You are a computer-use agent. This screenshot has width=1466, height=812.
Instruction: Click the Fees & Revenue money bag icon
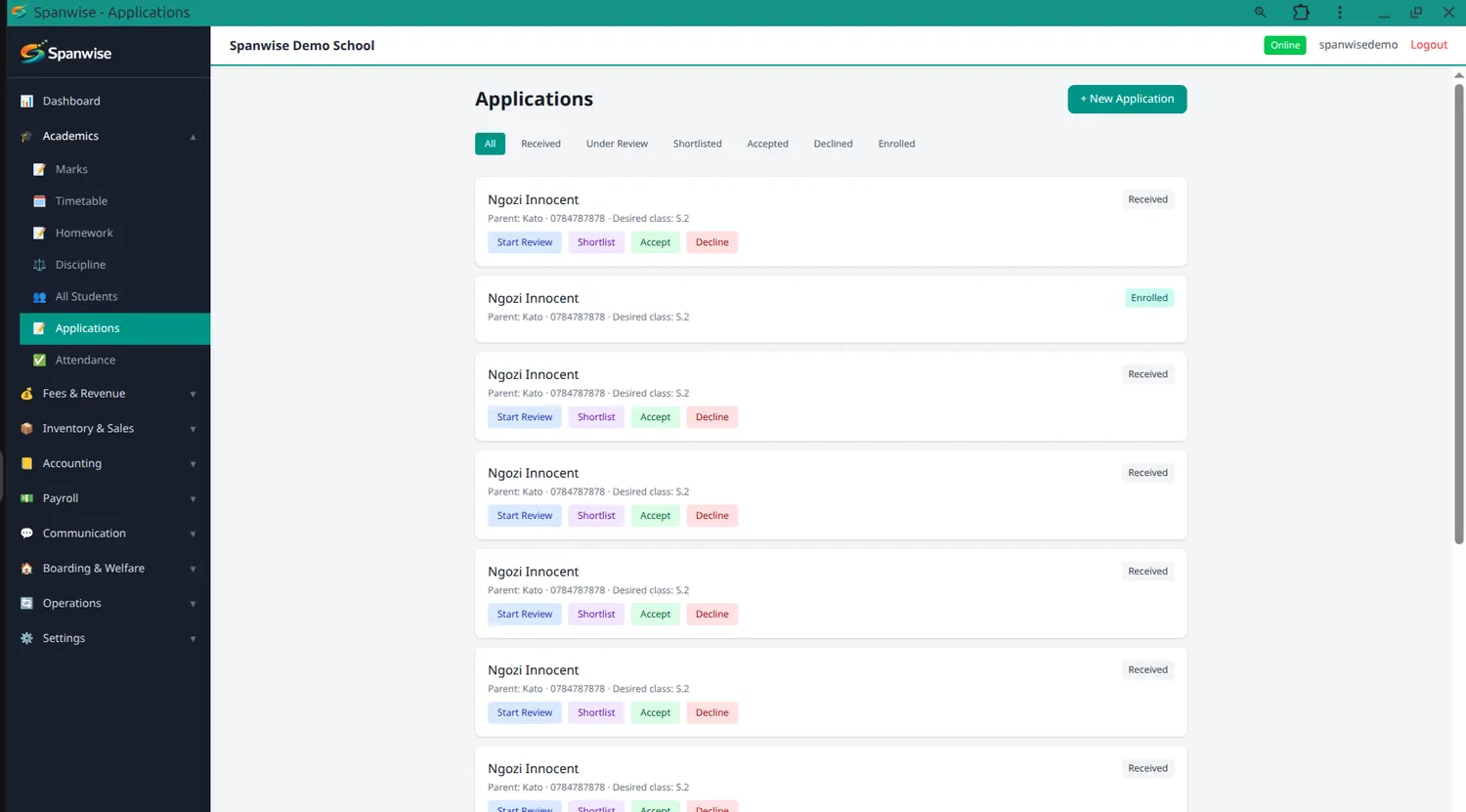coord(26,394)
